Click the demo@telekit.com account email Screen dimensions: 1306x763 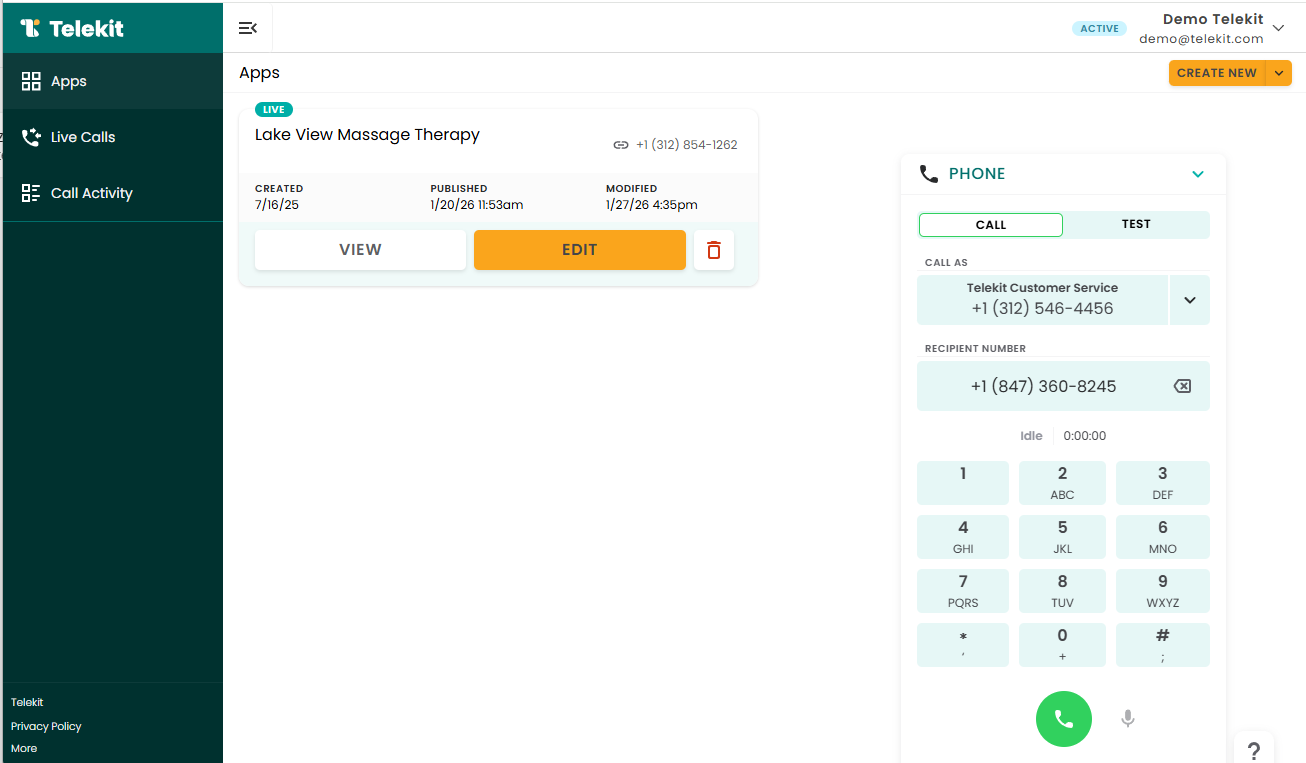(1201, 39)
